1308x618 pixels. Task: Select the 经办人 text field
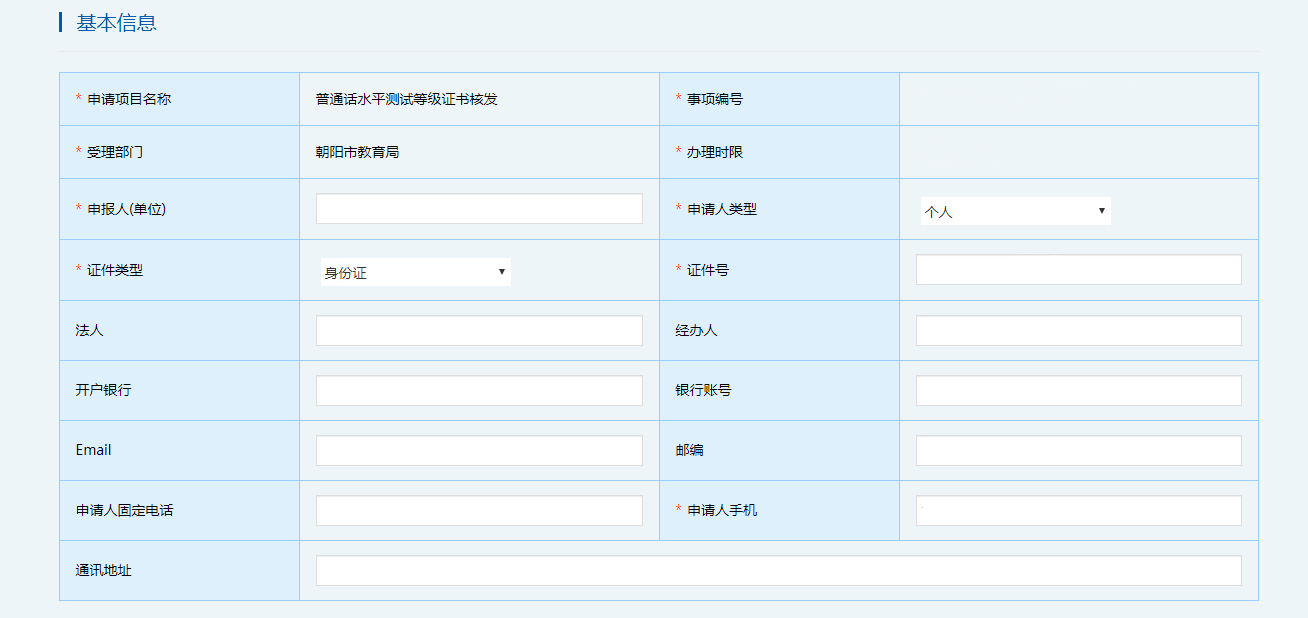pyautogui.click(x=1078, y=331)
